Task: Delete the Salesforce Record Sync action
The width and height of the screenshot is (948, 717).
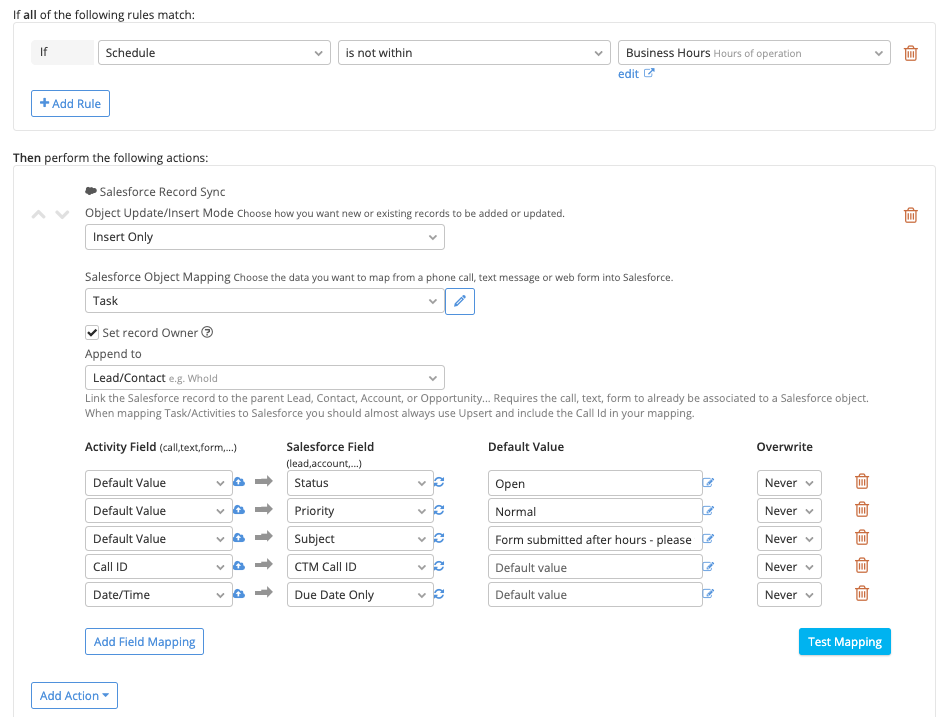Action: tap(910, 215)
